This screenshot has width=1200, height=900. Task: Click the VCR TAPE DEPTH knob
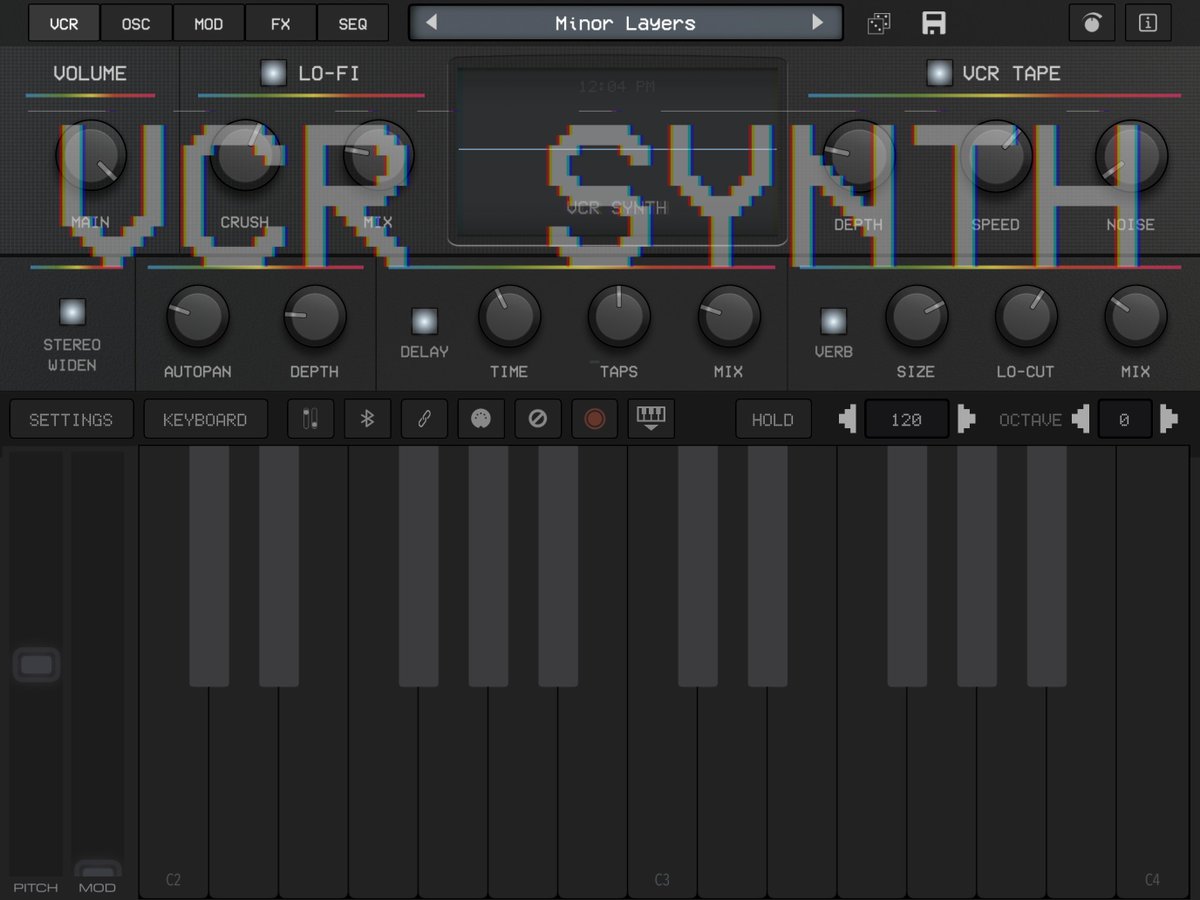tap(858, 156)
